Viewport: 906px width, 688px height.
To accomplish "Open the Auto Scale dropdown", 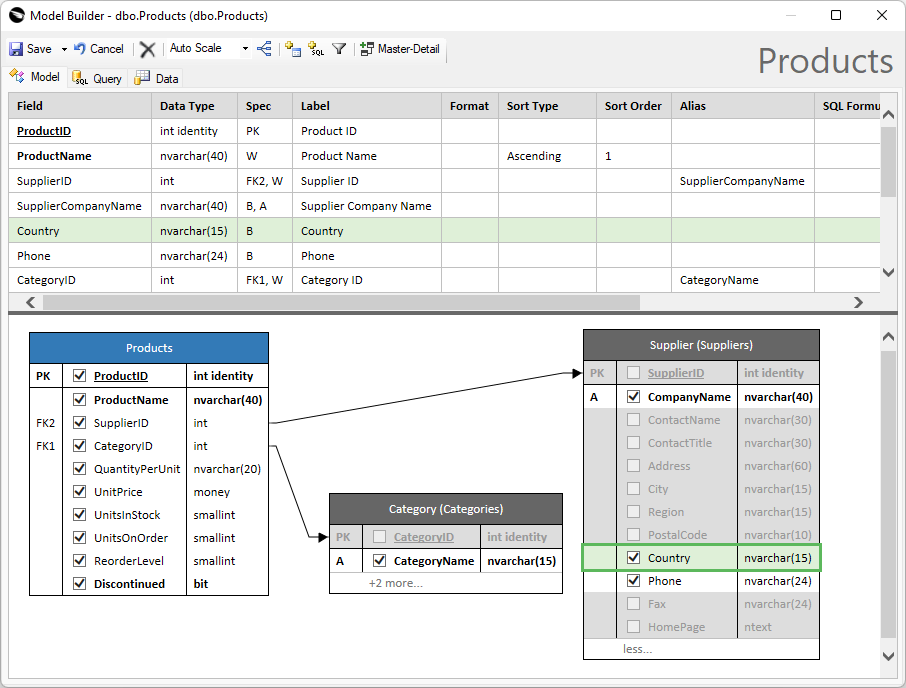I will coord(245,49).
